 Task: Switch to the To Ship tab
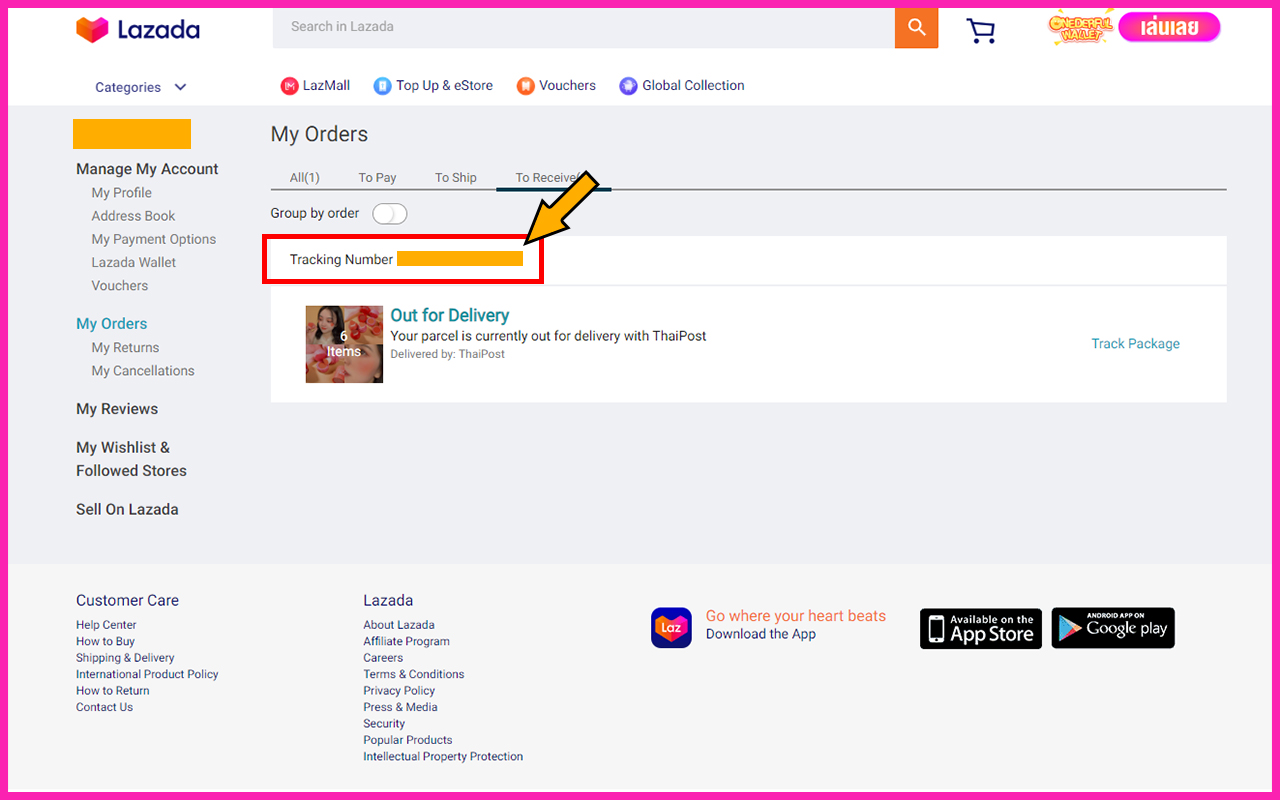pos(455,178)
